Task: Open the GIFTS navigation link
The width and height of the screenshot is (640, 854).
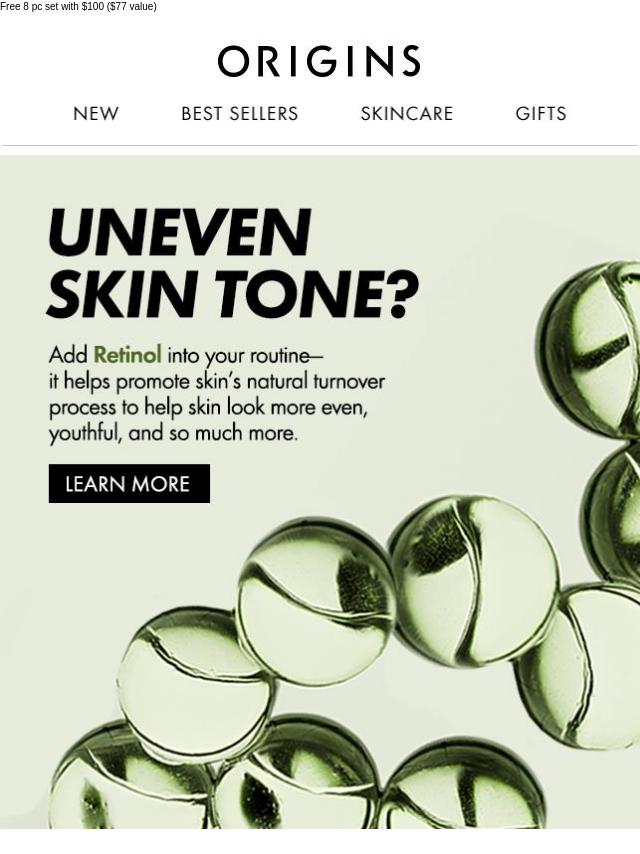Action: pos(541,113)
